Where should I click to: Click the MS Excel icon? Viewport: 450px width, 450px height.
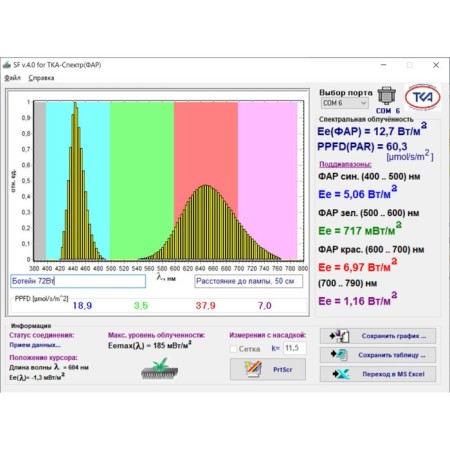341,374
